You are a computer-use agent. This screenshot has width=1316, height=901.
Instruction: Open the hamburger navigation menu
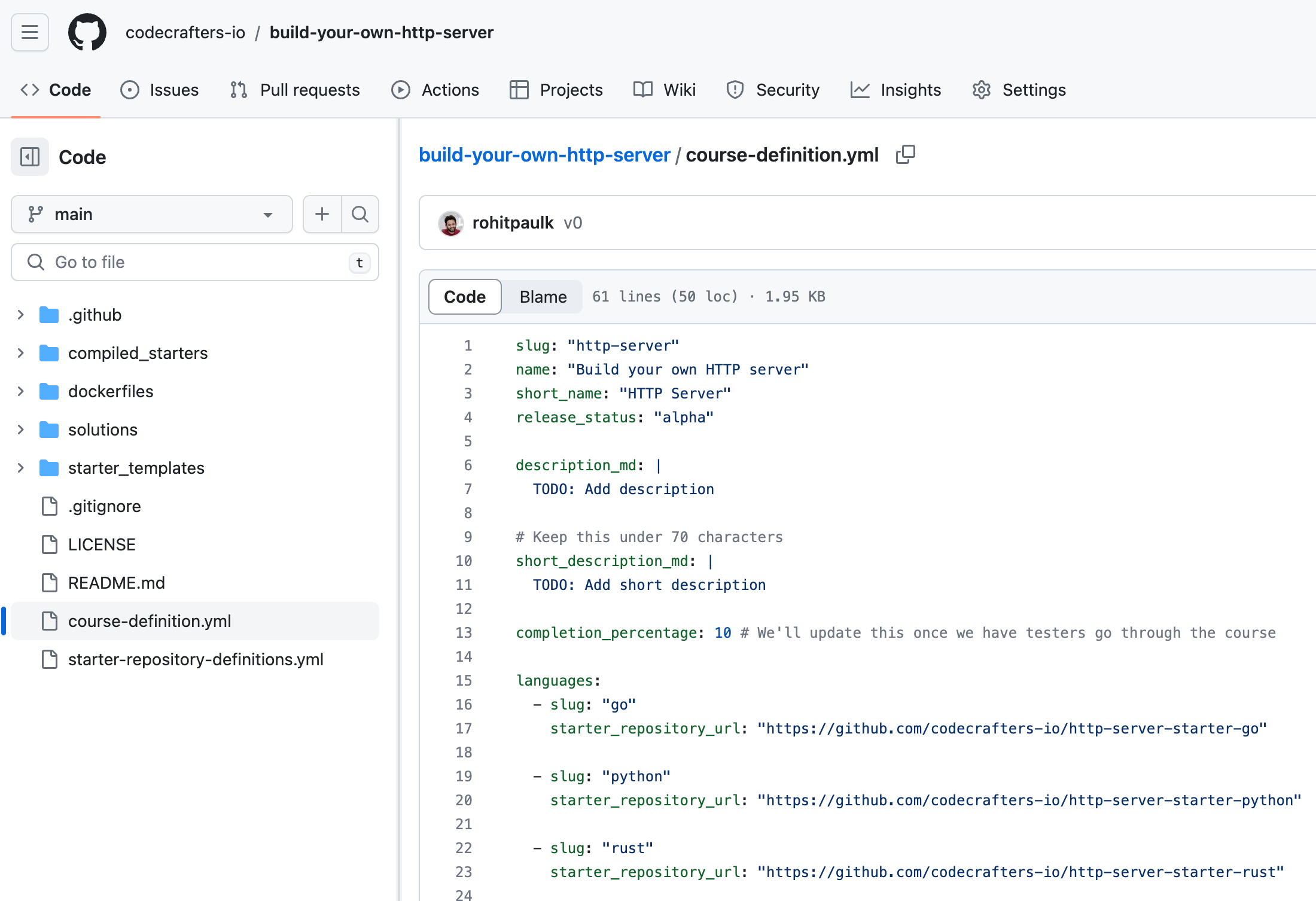click(30, 32)
